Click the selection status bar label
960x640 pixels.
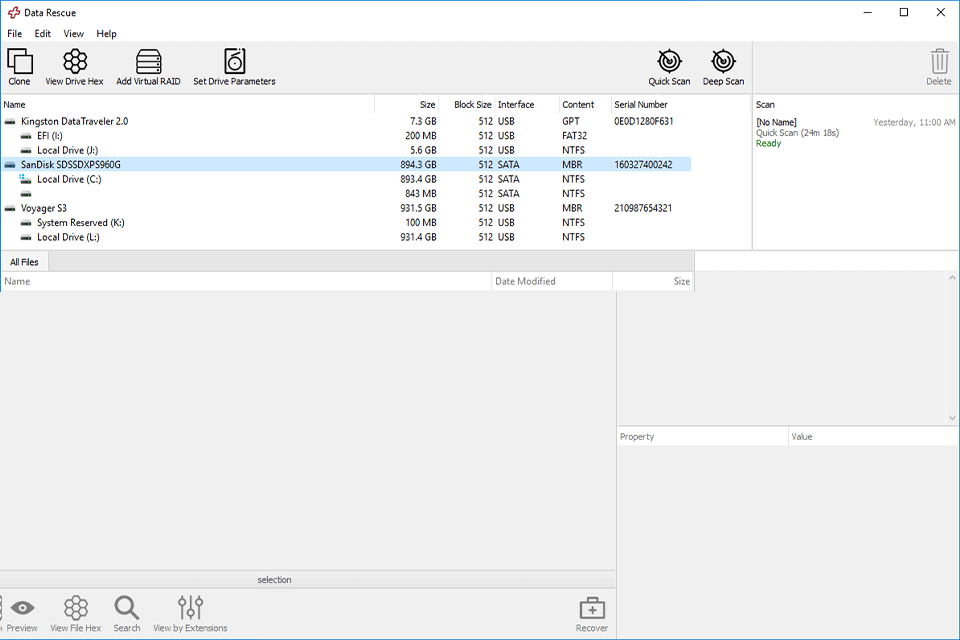pyautogui.click(x=274, y=580)
